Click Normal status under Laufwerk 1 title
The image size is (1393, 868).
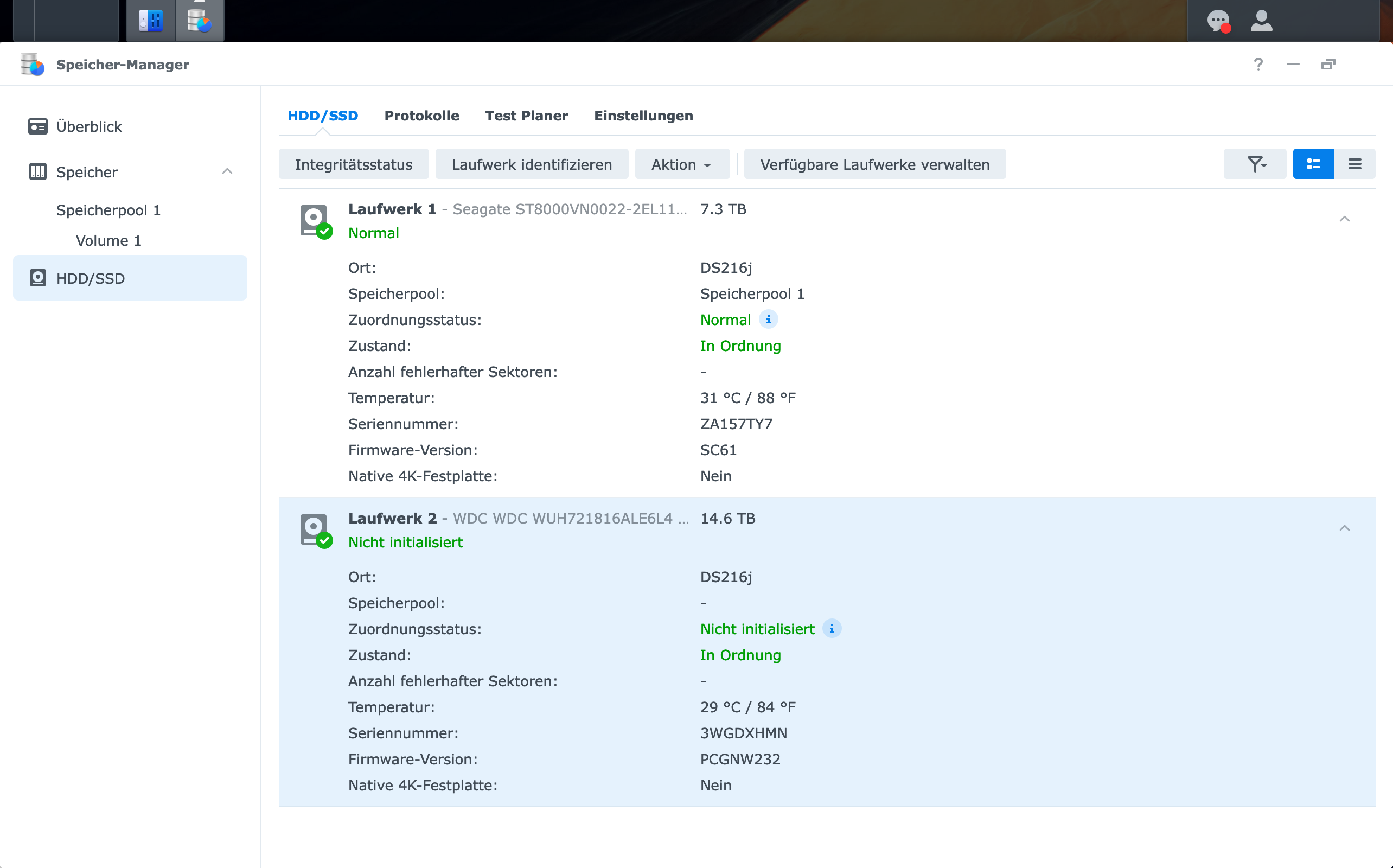(x=373, y=233)
